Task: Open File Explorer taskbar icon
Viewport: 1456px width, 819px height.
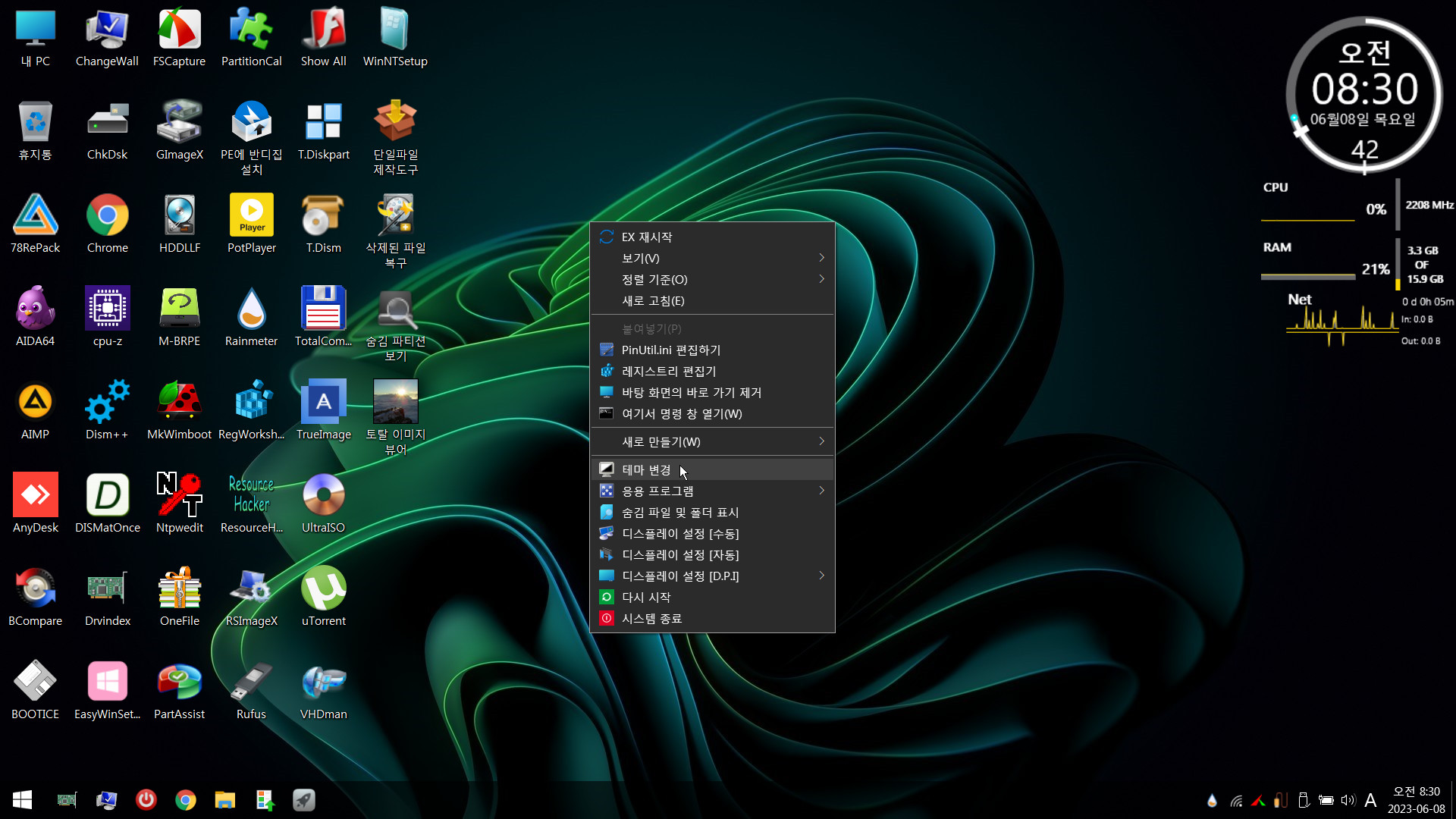Action: pyautogui.click(x=225, y=800)
